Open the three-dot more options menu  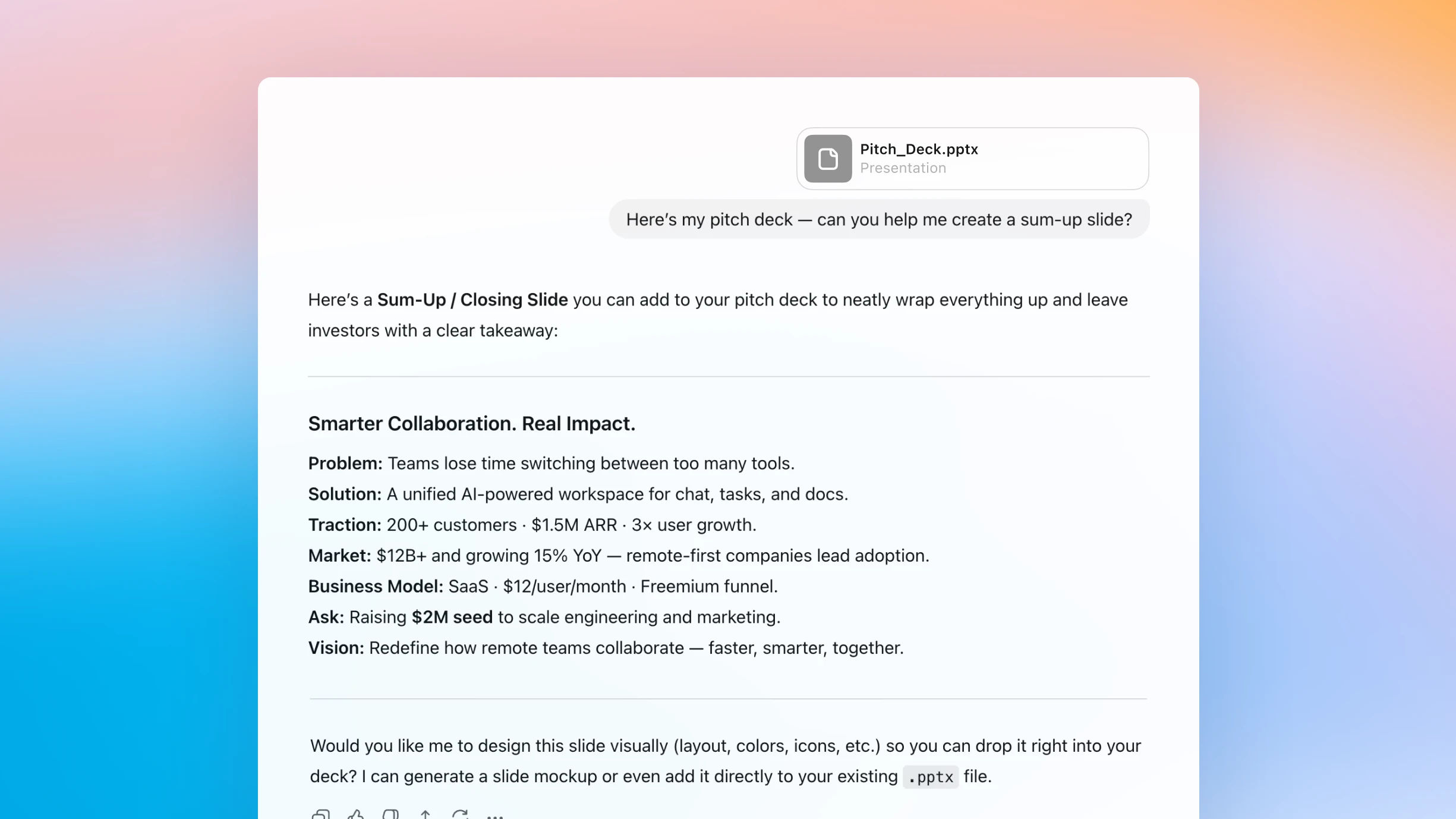point(494,816)
